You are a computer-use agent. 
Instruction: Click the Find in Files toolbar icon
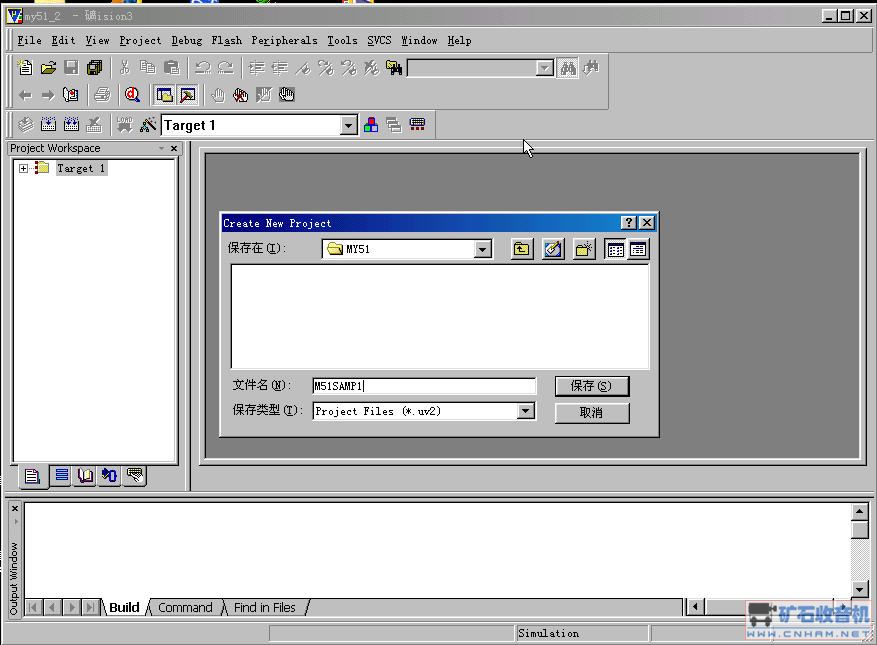coord(394,68)
